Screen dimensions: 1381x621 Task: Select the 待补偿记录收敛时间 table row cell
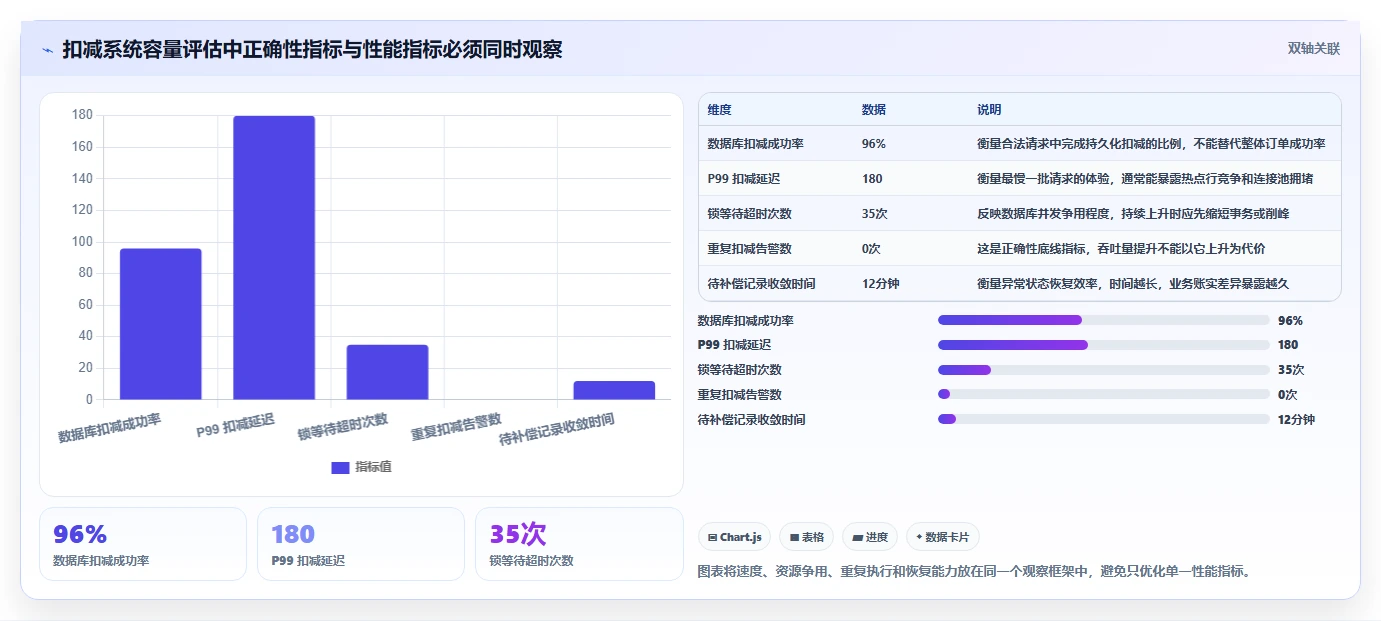pos(761,284)
